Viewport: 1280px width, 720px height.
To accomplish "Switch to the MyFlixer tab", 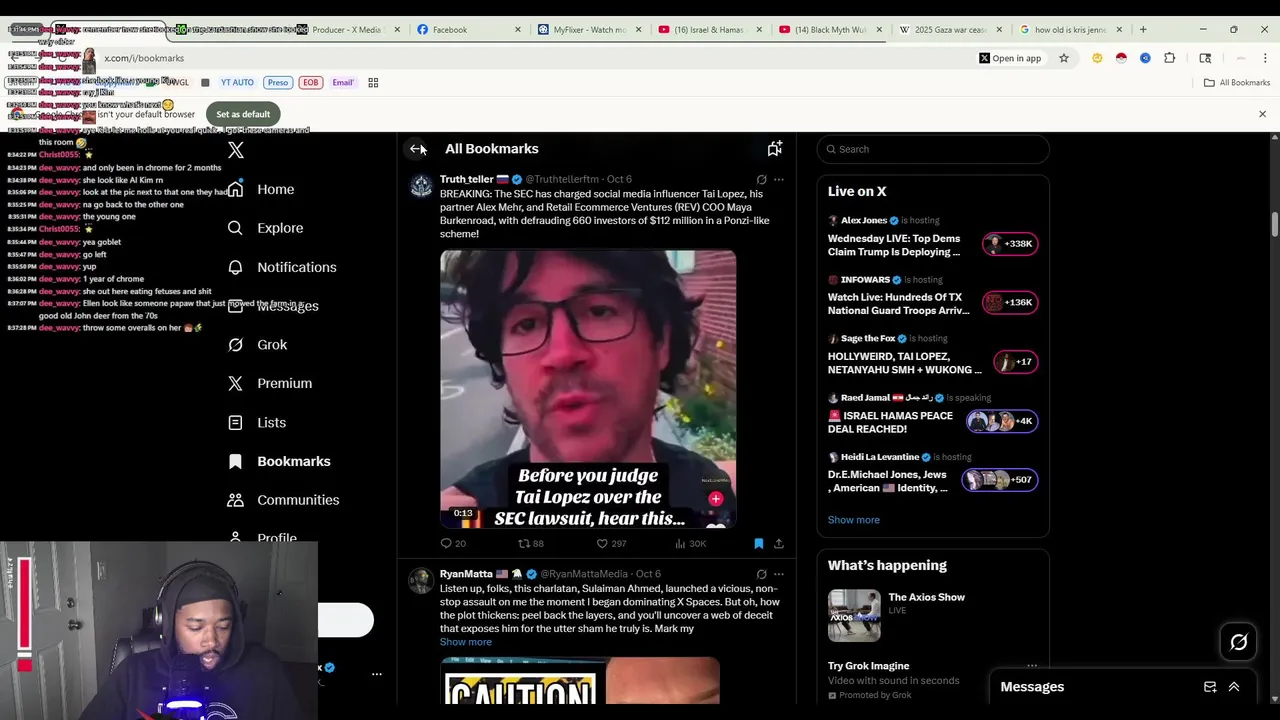I will 588,30.
